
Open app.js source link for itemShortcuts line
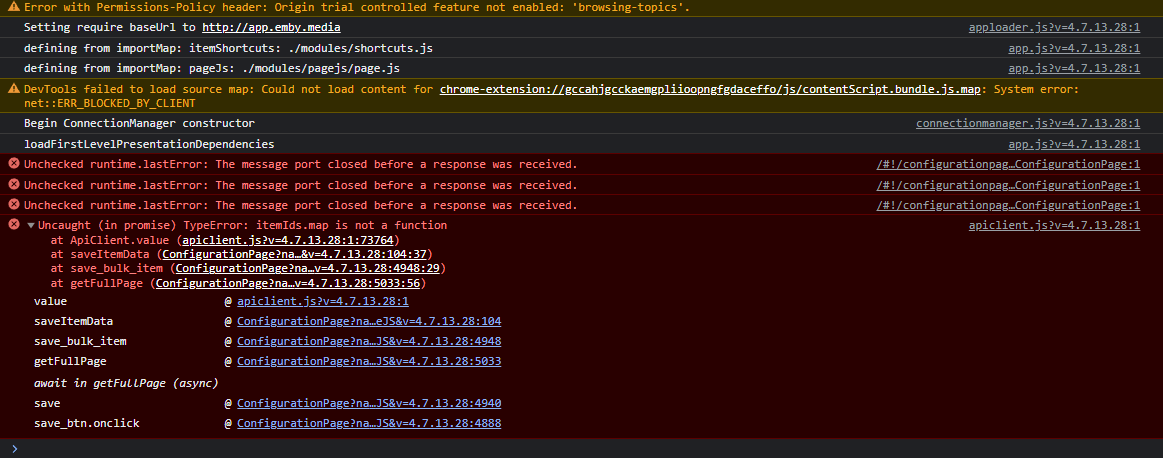(x=1074, y=48)
